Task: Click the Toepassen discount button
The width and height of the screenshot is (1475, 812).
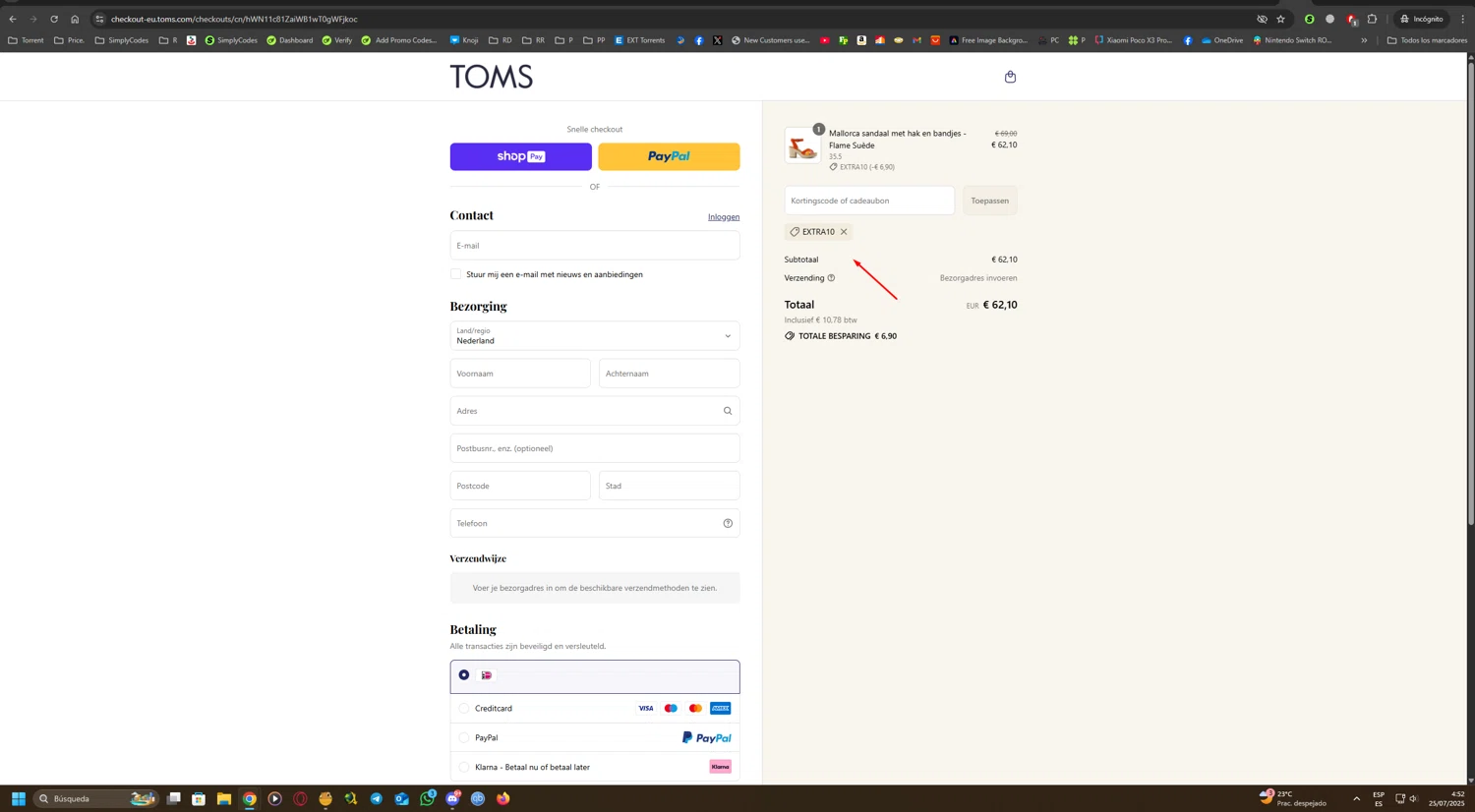Action: coord(989,201)
